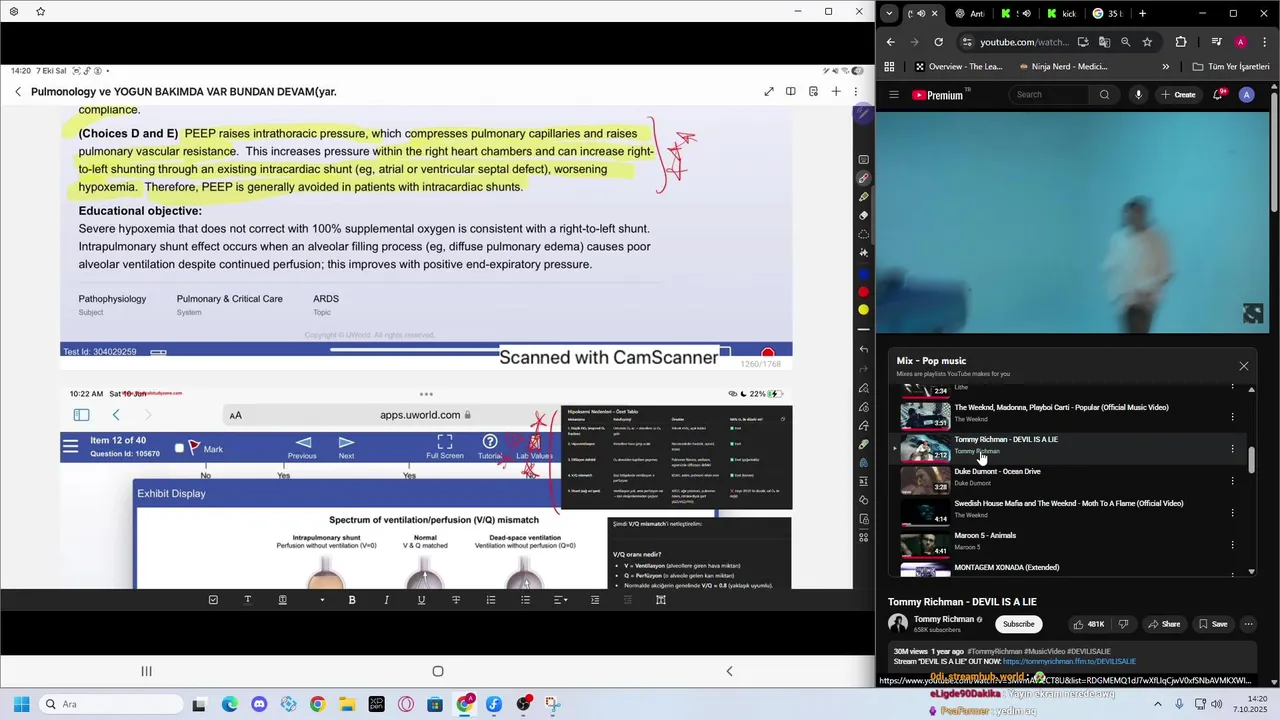Toggle underline formatting in notes toolbar
The image size is (1280, 720).
pyautogui.click(x=421, y=600)
